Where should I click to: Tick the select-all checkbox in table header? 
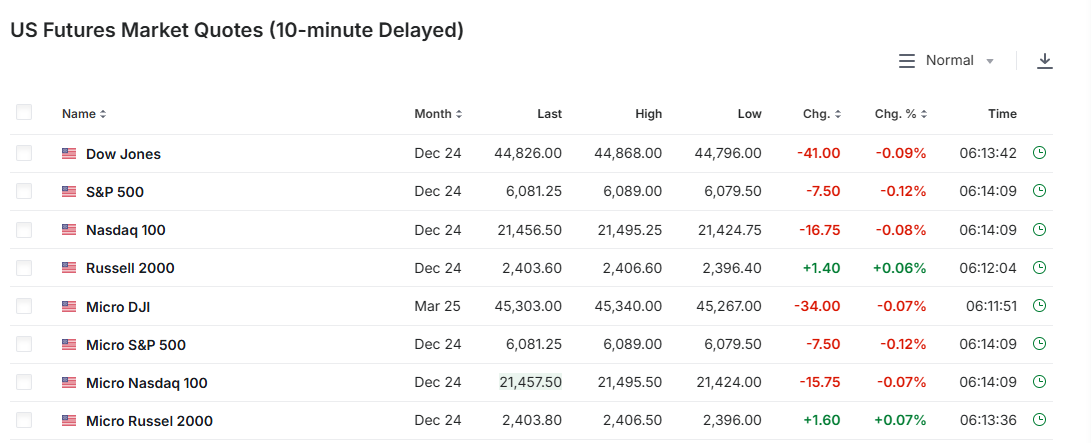24,112
